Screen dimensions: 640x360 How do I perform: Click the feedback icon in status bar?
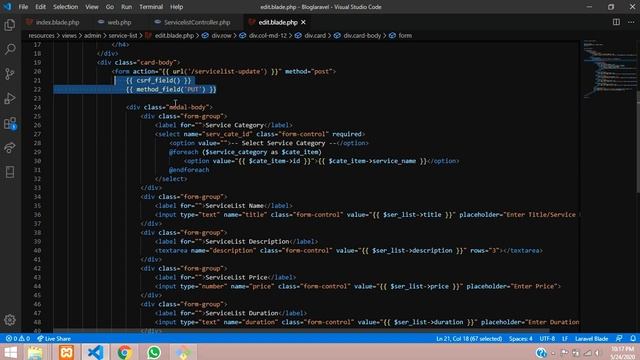point(619,339)
